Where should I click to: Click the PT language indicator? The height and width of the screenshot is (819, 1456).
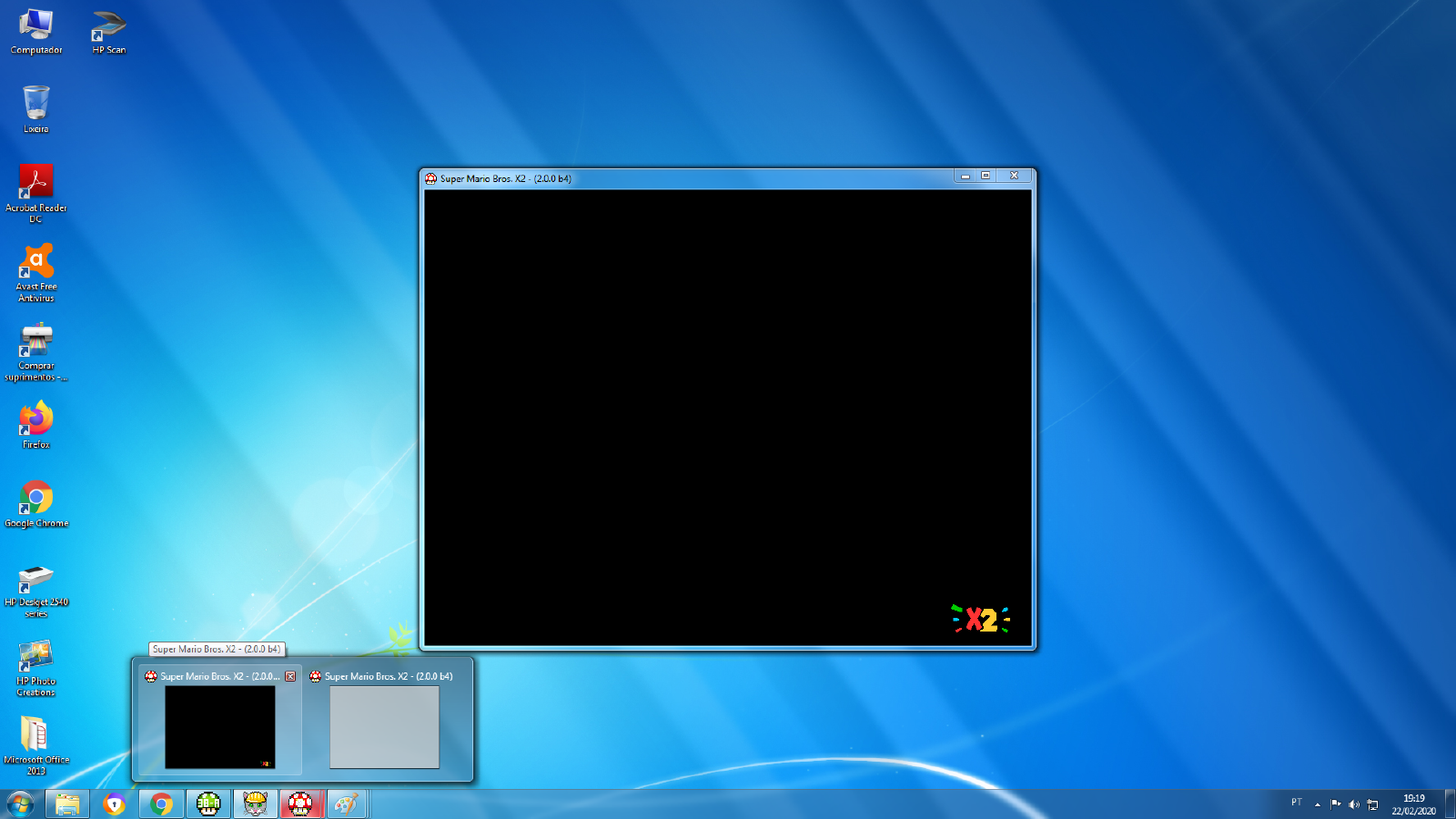click(1297, 803)
